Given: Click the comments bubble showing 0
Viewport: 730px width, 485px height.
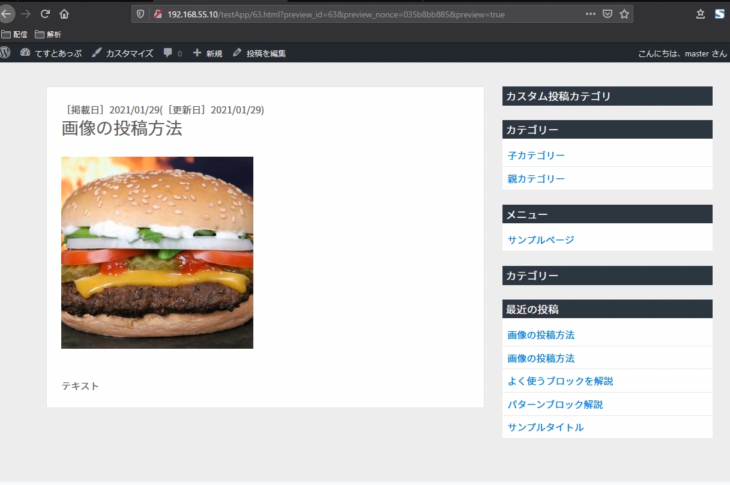Looking at the screenshot, I should point(173,53).
